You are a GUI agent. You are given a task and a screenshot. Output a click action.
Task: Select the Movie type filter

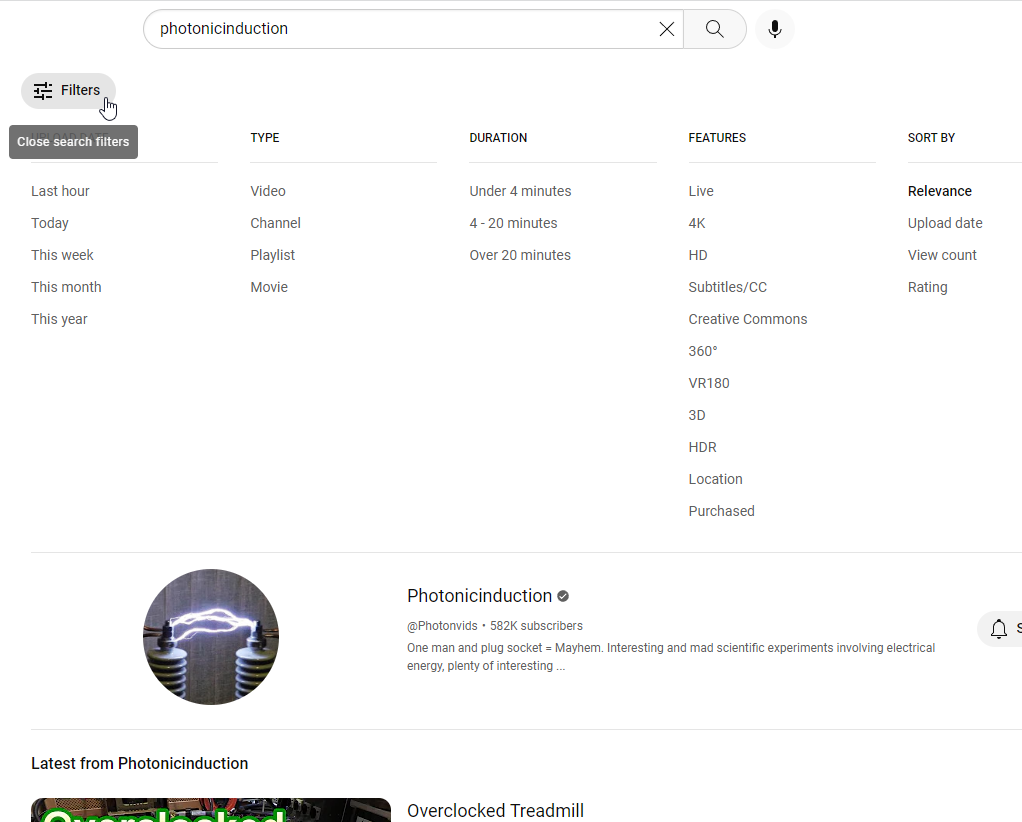point(269,287)
